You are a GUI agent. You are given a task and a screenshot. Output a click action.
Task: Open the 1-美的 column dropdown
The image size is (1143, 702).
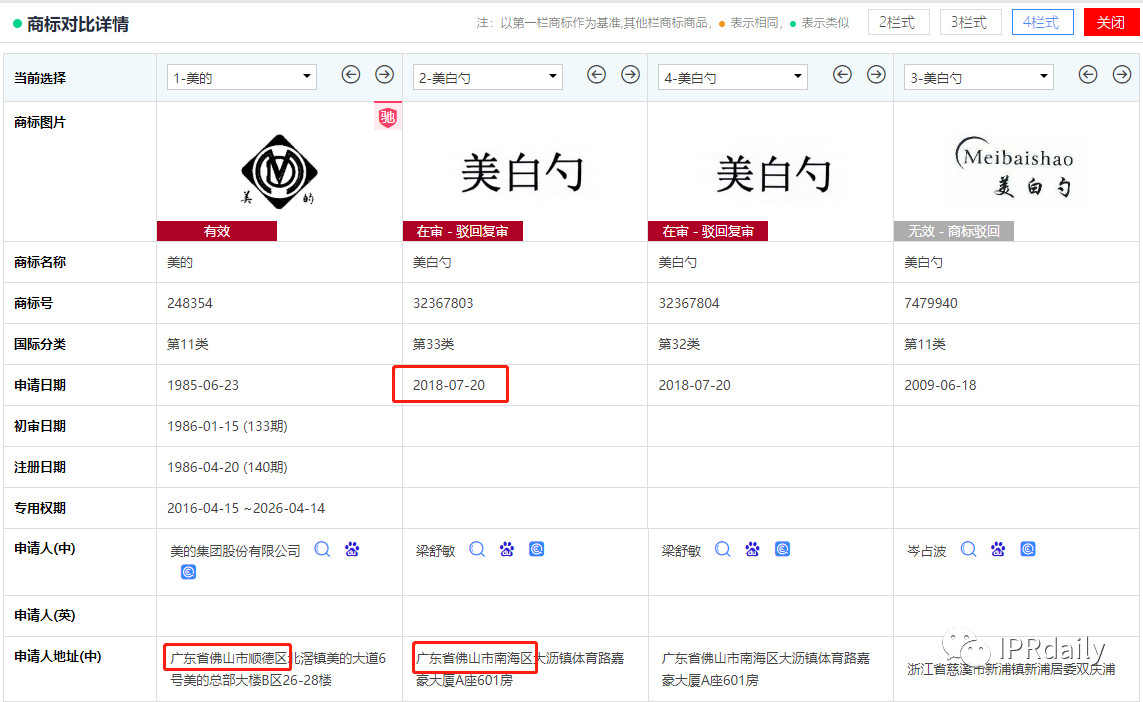click(x=241, y=77)
